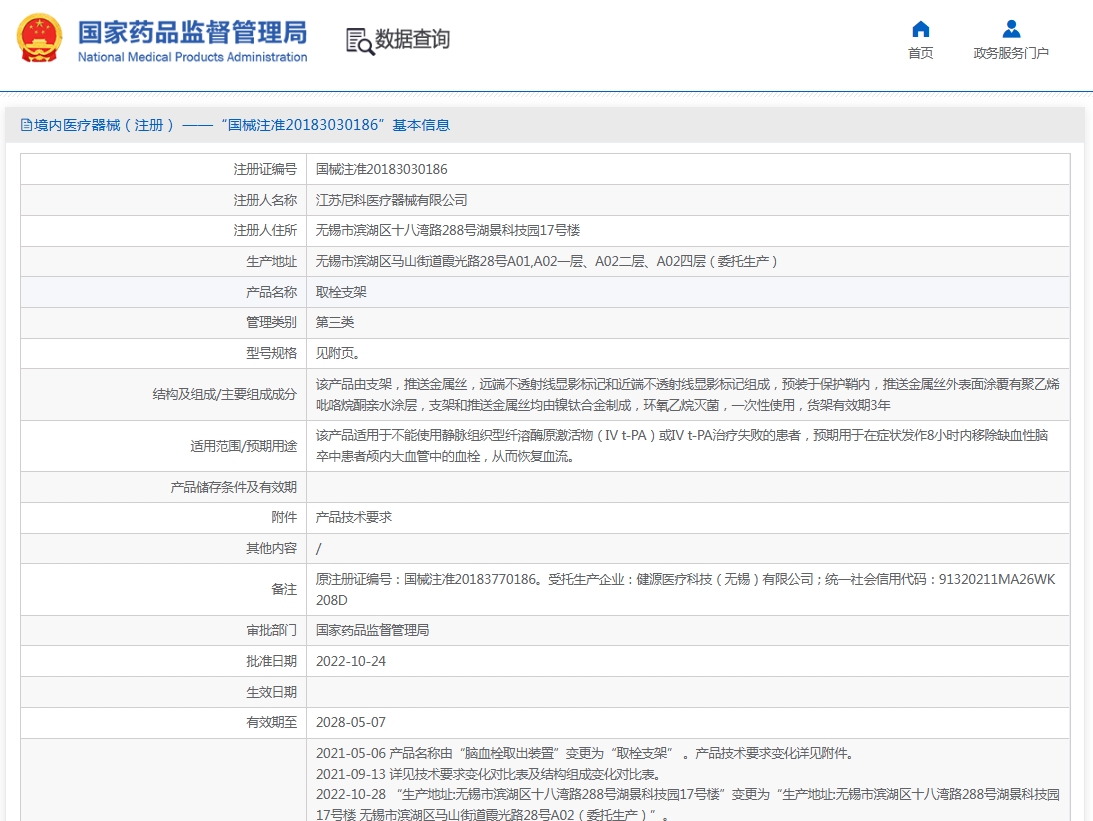Click the 注册人住所 label
The height and width of the screenshot is (821, 1093).
[x=265, y=231]
